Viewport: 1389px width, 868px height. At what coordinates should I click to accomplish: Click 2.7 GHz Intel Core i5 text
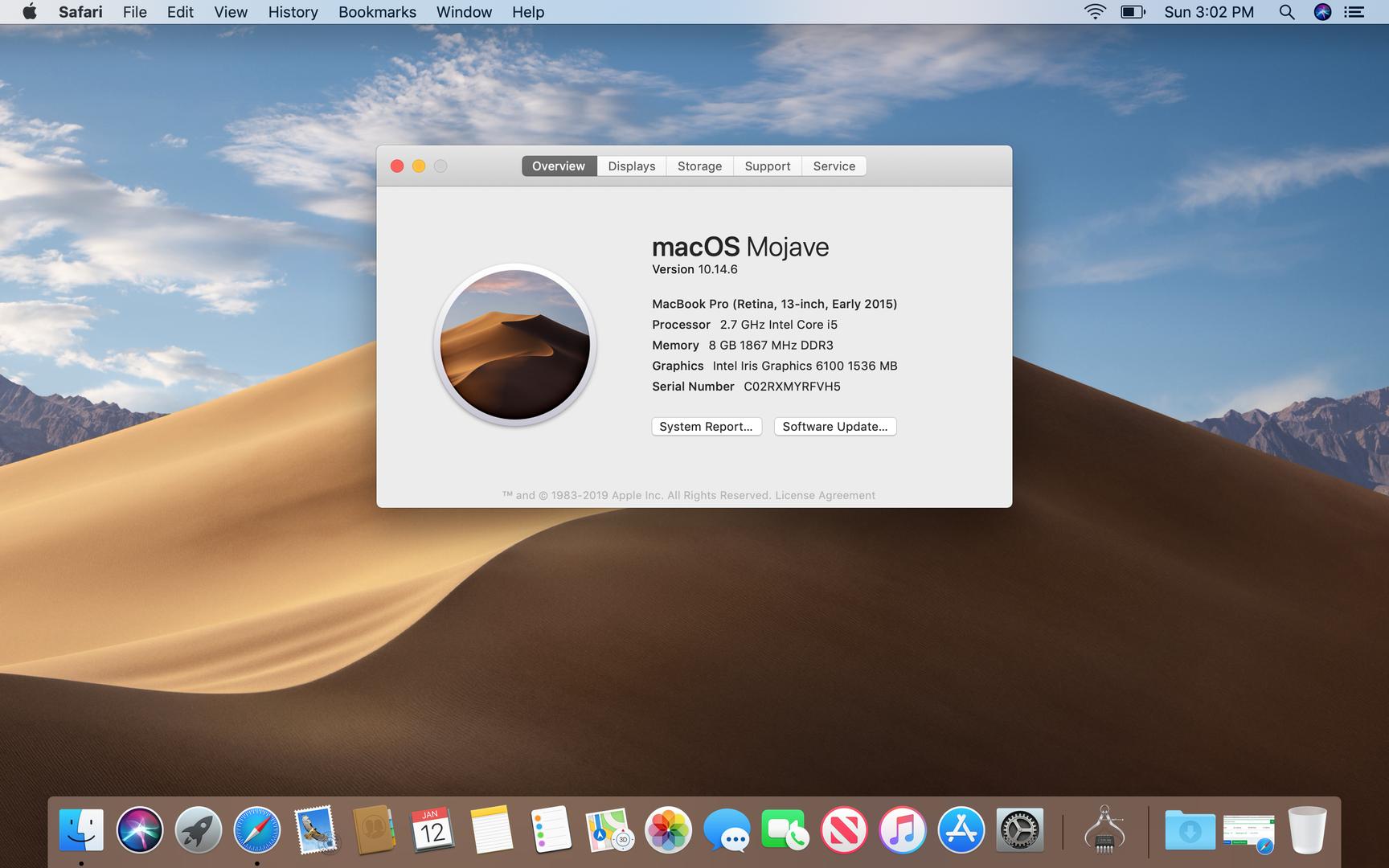778,325
